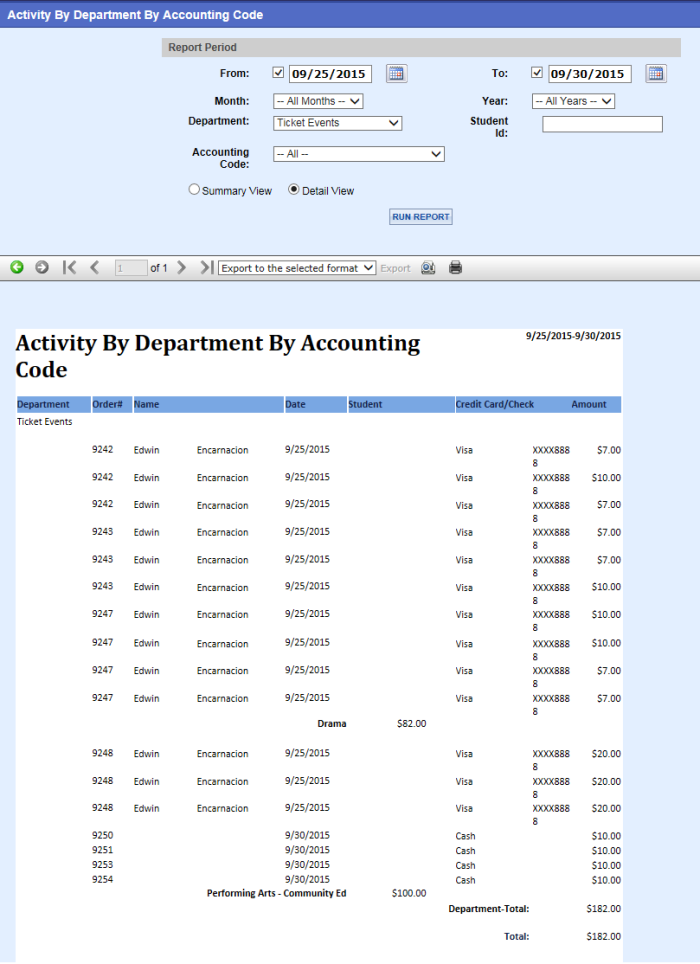Click the 9/25/2015-9/30/2015 report date range

573,336
